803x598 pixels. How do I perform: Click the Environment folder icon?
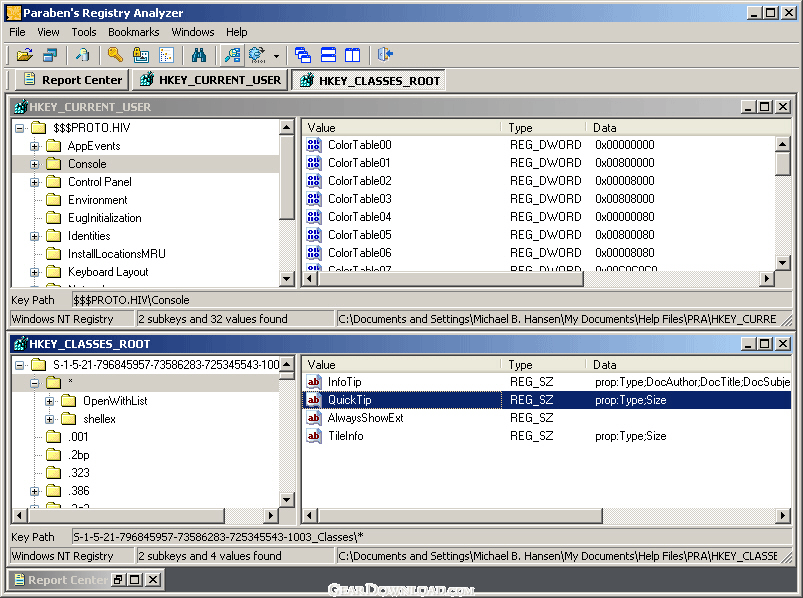(54, 200)
